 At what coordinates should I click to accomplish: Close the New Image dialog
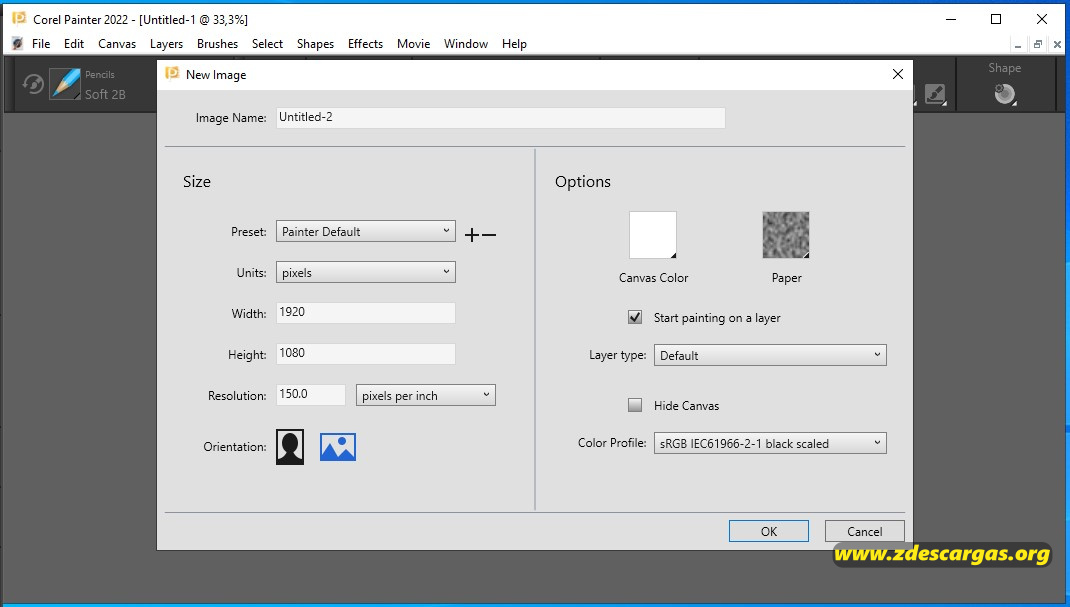[898, 74]
